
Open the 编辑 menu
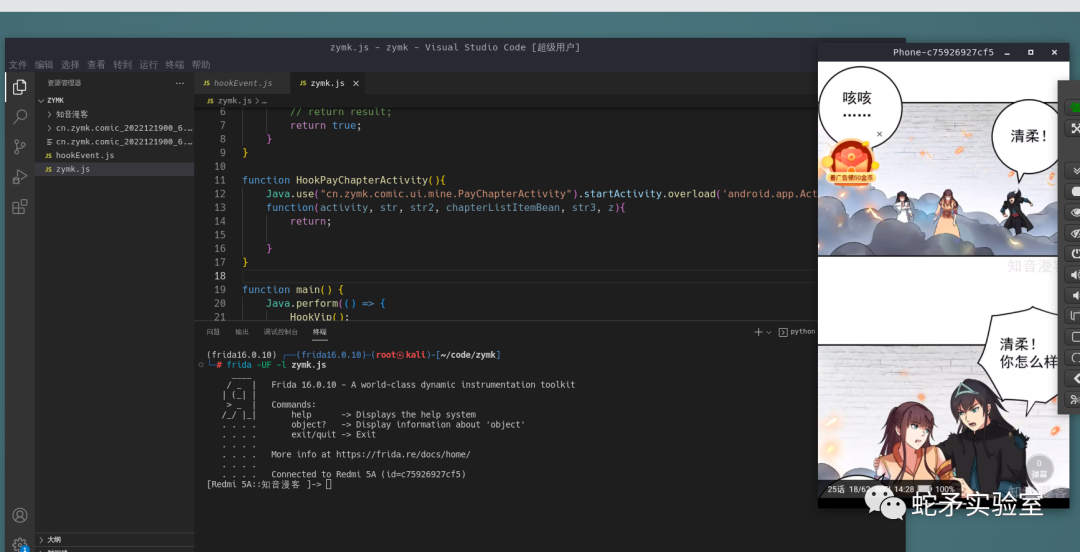pos(44,65)
